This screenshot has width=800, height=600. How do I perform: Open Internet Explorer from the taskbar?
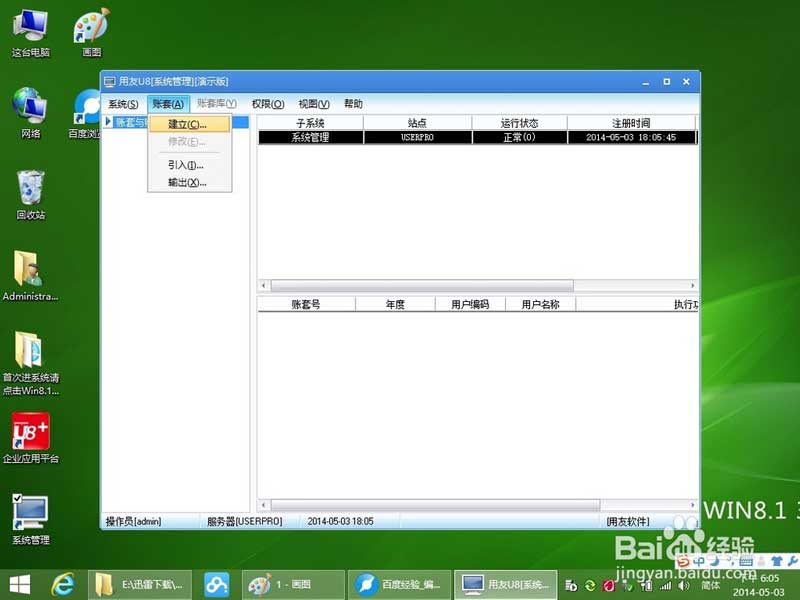tap(62, 585)
